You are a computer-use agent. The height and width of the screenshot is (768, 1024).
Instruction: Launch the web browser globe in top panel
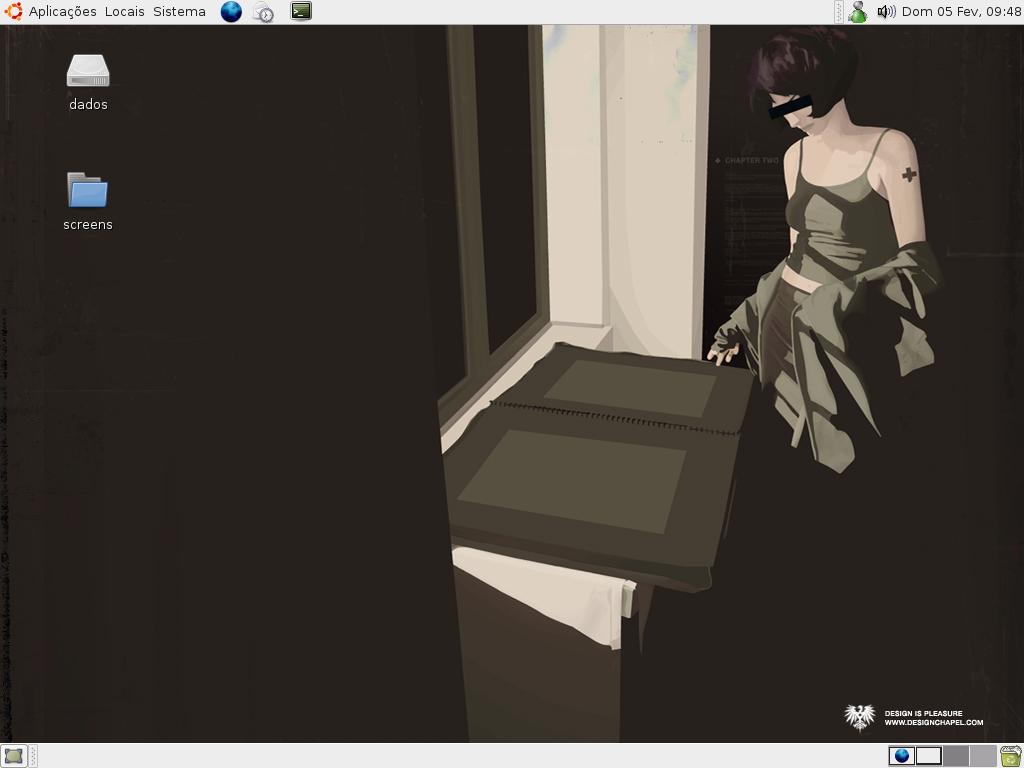coord(231,12)
